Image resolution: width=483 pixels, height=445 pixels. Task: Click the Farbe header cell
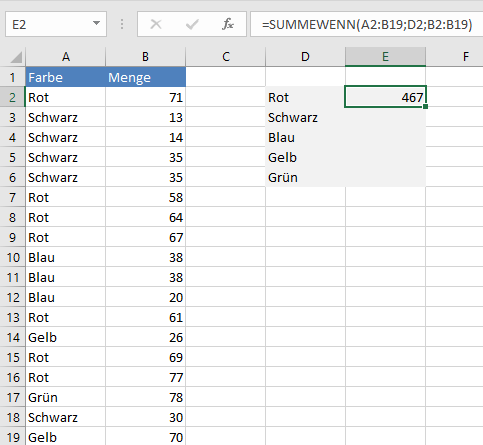tap(66, 77)
